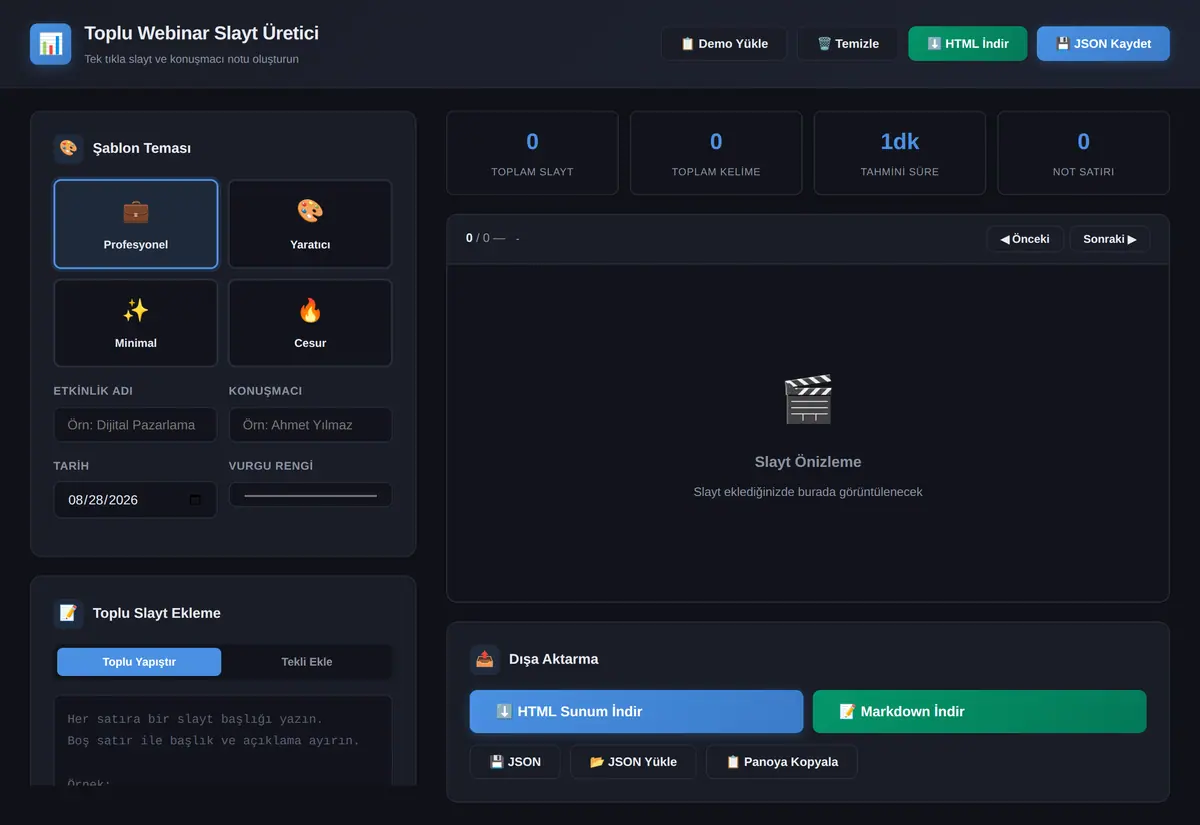The image size is (1200, 825).
Task: Download via the header HTML İndir button
Action: click(968, 44)
